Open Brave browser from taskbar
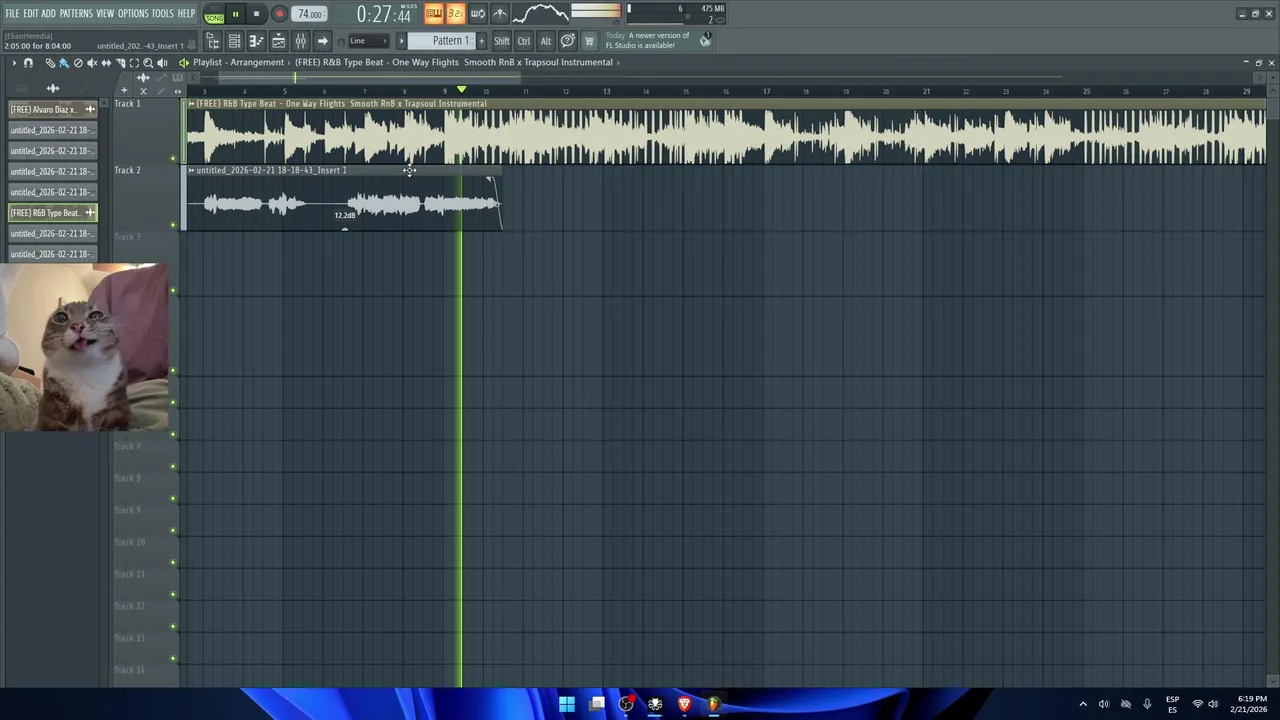 684,704
